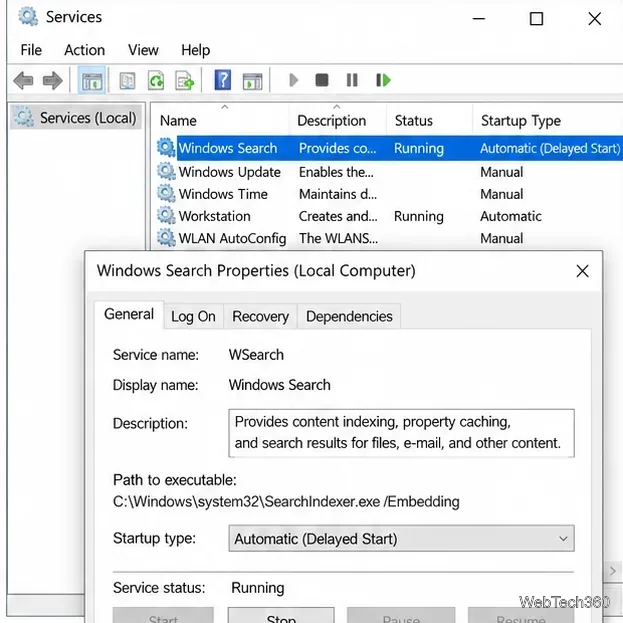Click the Stop Service square icon

point(322,80)
